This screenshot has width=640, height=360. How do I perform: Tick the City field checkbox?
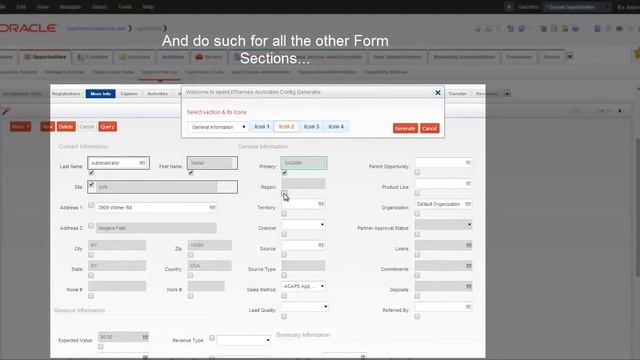click(x=91, y=255)
